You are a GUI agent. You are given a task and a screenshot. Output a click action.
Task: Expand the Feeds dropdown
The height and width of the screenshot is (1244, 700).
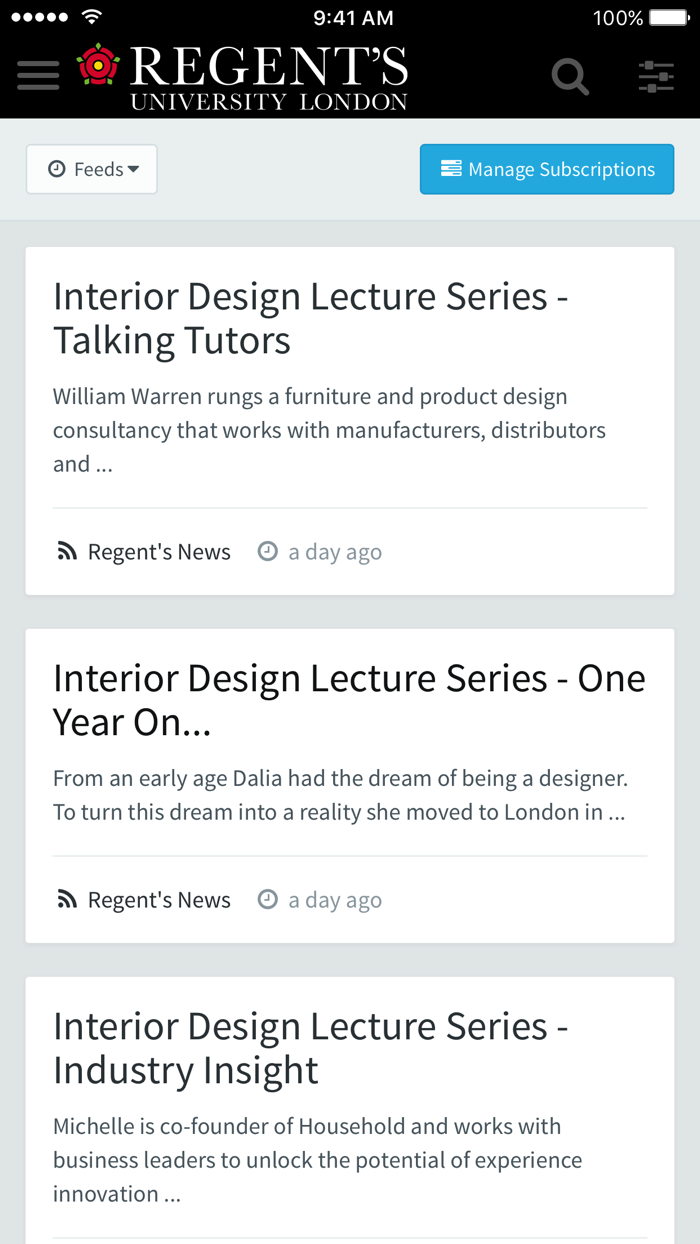pyautogui.click(x=92, y=170)
